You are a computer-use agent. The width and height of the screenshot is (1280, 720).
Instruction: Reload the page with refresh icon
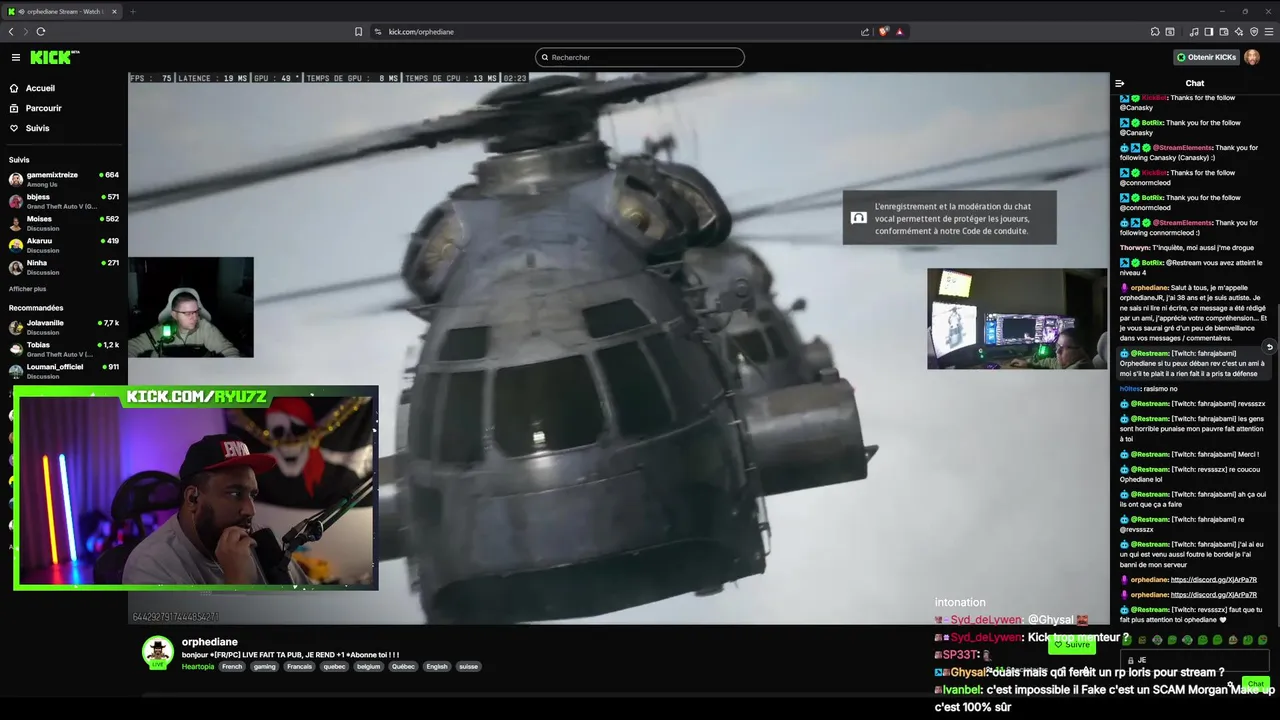41,31
